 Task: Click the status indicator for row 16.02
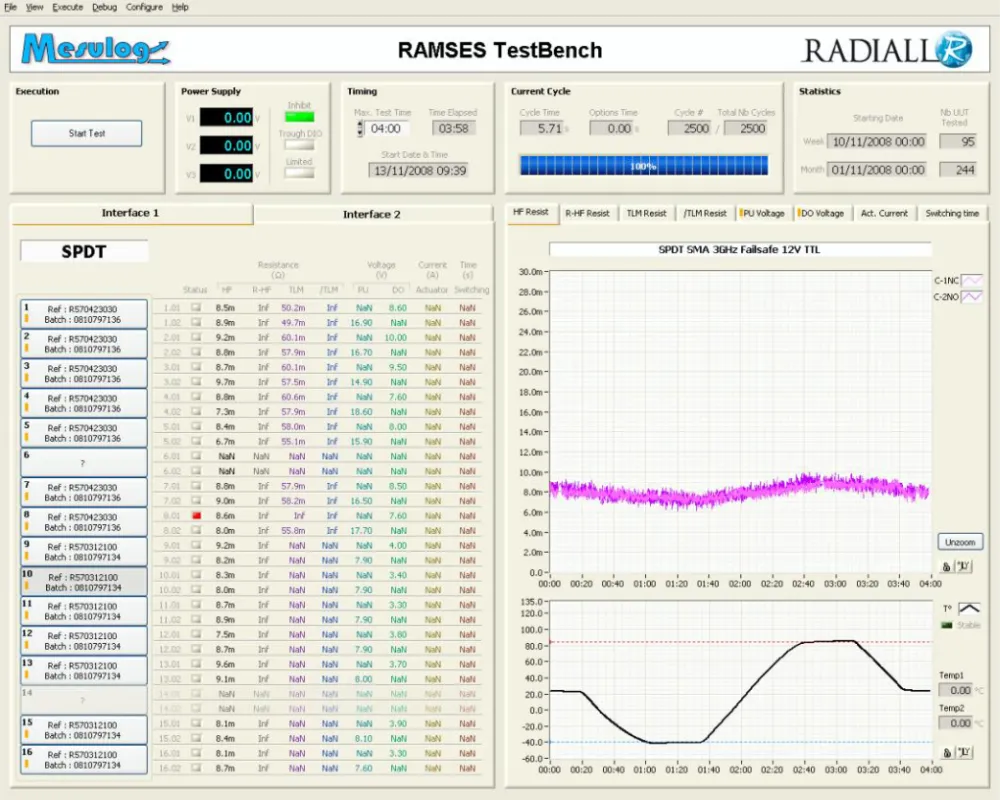click(x=196, y=768)
